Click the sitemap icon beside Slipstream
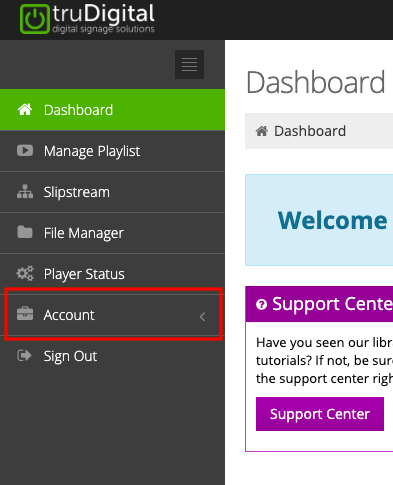Screen dimensions: 393x485 tap(25, 191)
